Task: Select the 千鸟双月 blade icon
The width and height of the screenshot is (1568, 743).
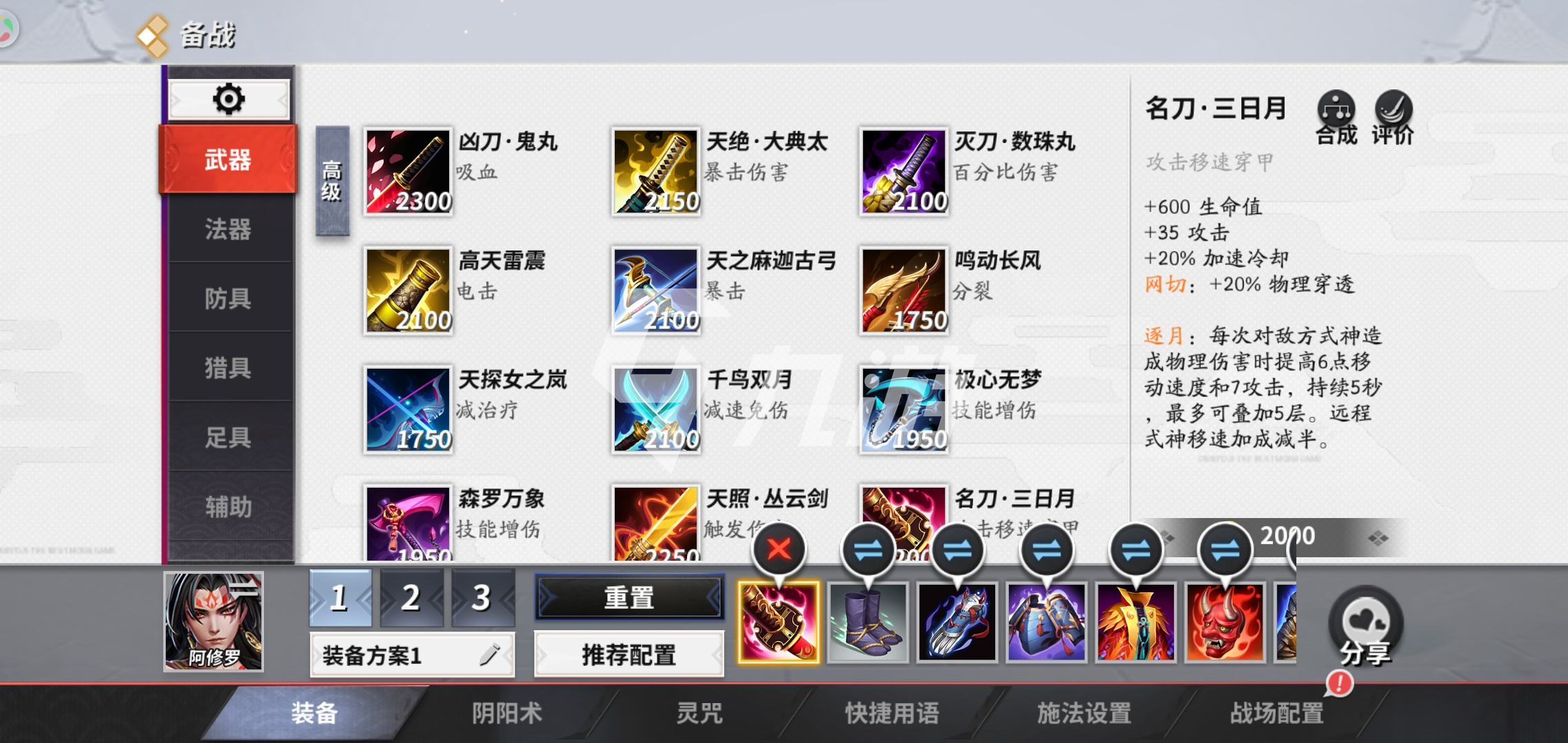Action: click(x=655, y=410)
